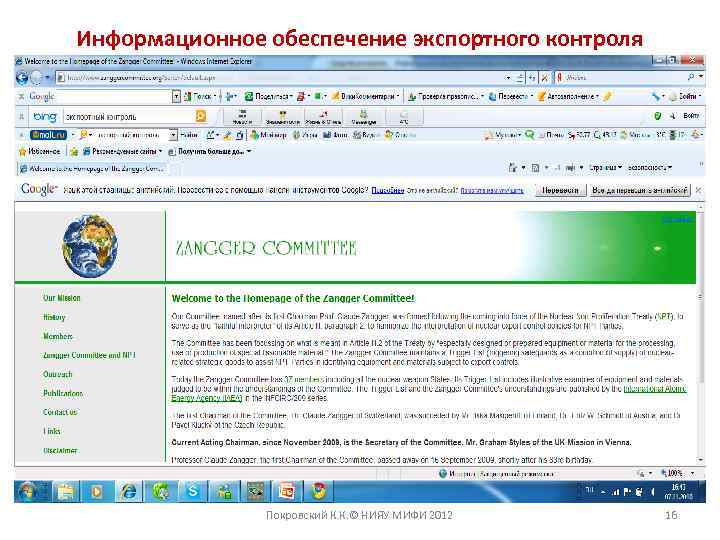
Task: Open the mail.ru search query dropdown
Action: coord(173,135)
